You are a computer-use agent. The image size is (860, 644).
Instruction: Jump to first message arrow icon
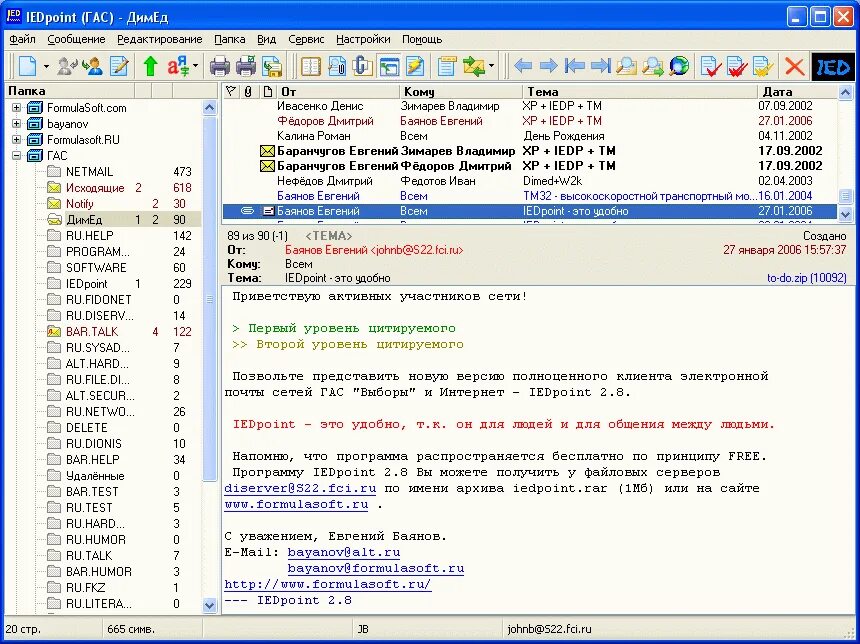[574, 66]
